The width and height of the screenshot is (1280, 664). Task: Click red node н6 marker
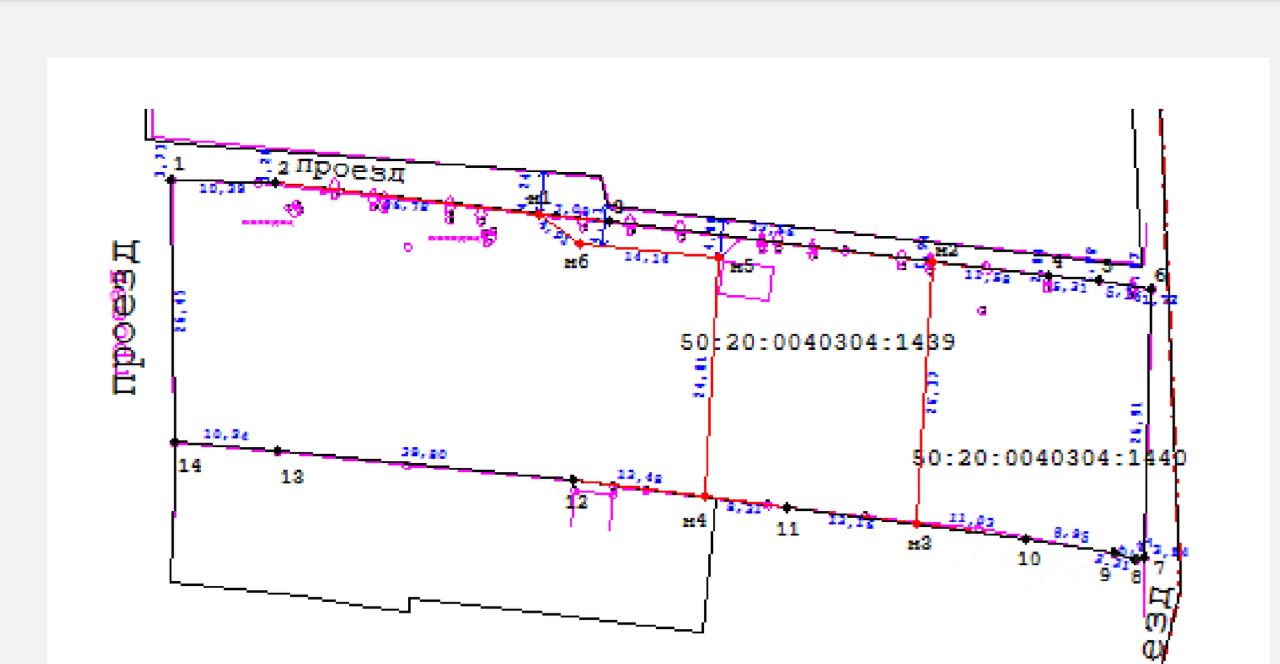(x=579, y=243)
